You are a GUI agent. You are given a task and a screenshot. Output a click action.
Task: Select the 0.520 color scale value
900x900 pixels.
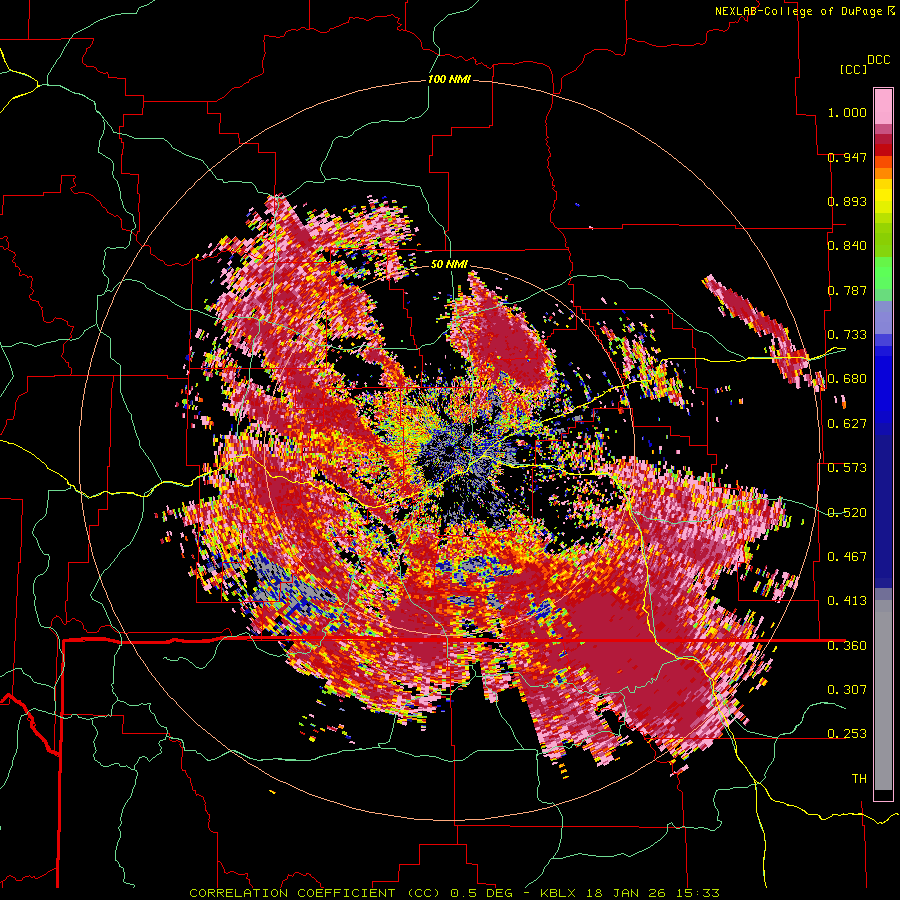[x=847, y=513]
